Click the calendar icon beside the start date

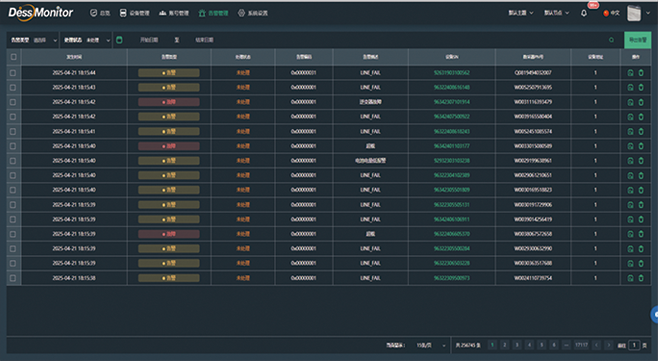coord(119,40)
